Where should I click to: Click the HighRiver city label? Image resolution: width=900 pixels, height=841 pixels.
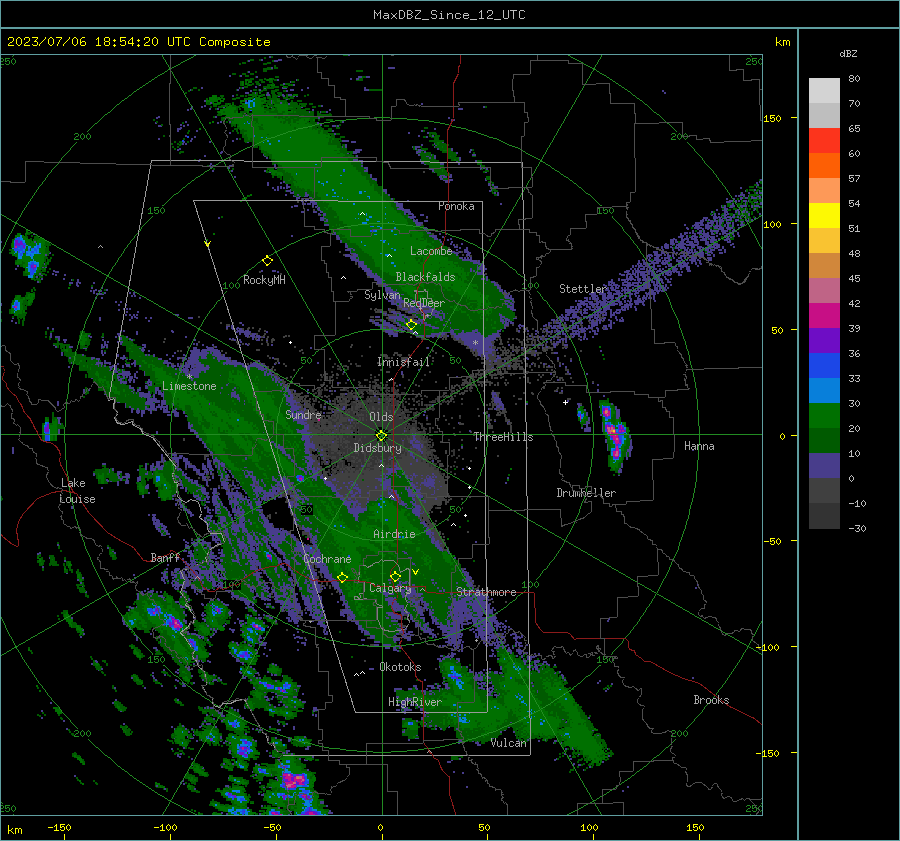[415, 702]
